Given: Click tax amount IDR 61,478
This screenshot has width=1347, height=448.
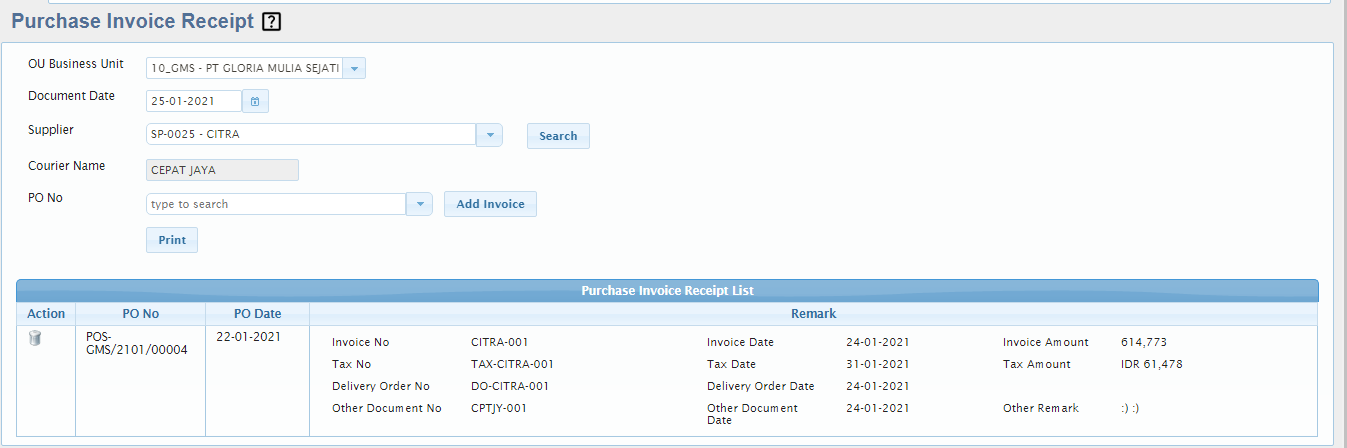Looking at the screenshot, I should pos(1152,364).
